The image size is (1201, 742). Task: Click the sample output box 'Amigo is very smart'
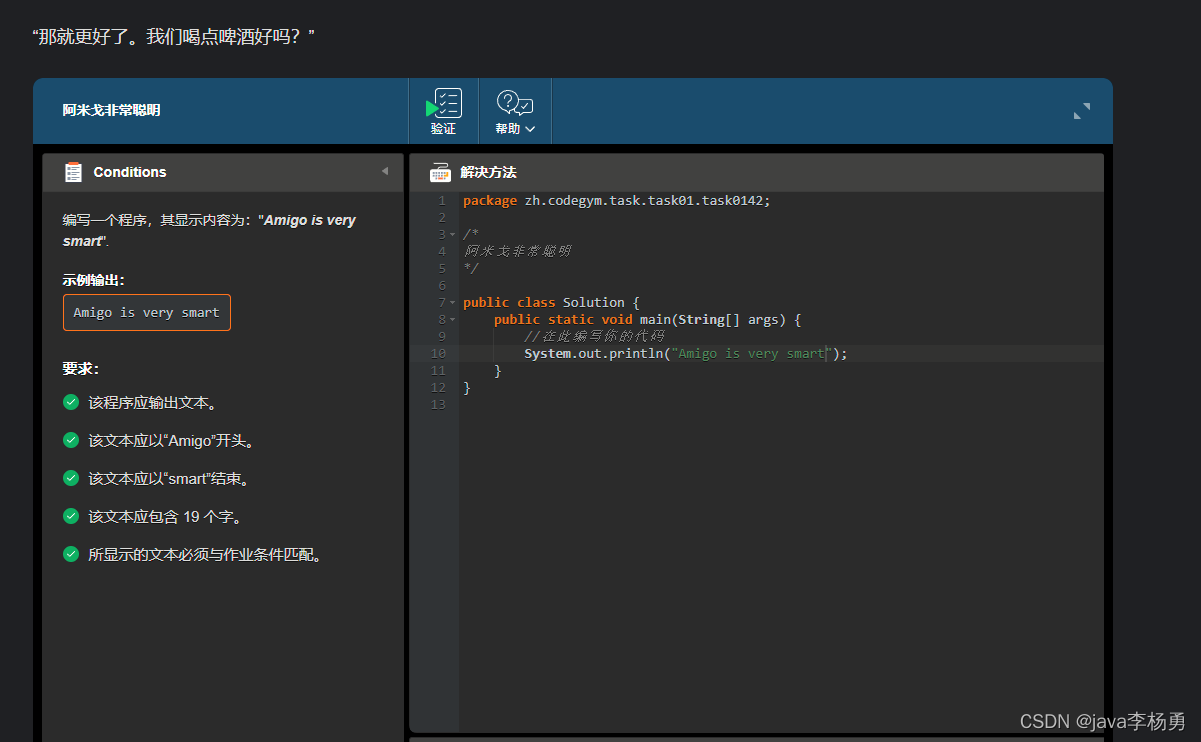pyautogui.click(x=146, y=312)
